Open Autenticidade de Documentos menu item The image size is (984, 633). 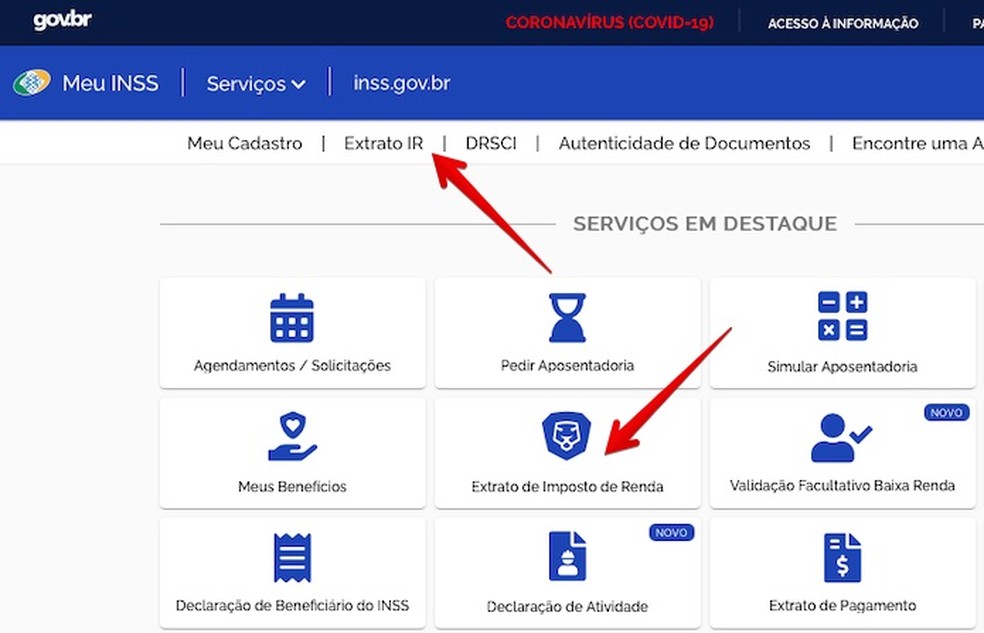684,144
